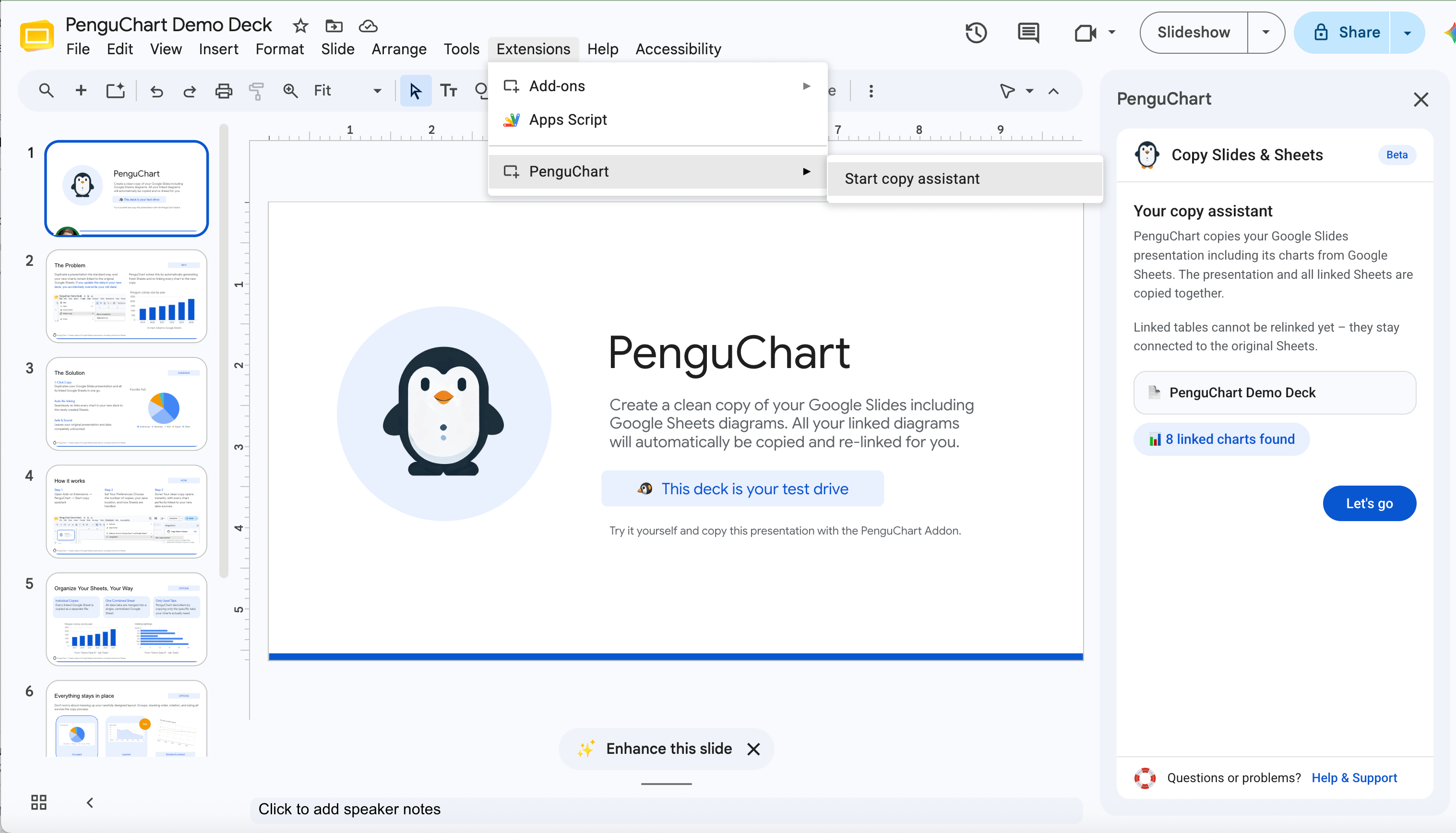This screenshot has width=1456, height=833.
Task: Click the 8 linked charts found chip
Action: pyautogui.click(x=1221, y=440)
